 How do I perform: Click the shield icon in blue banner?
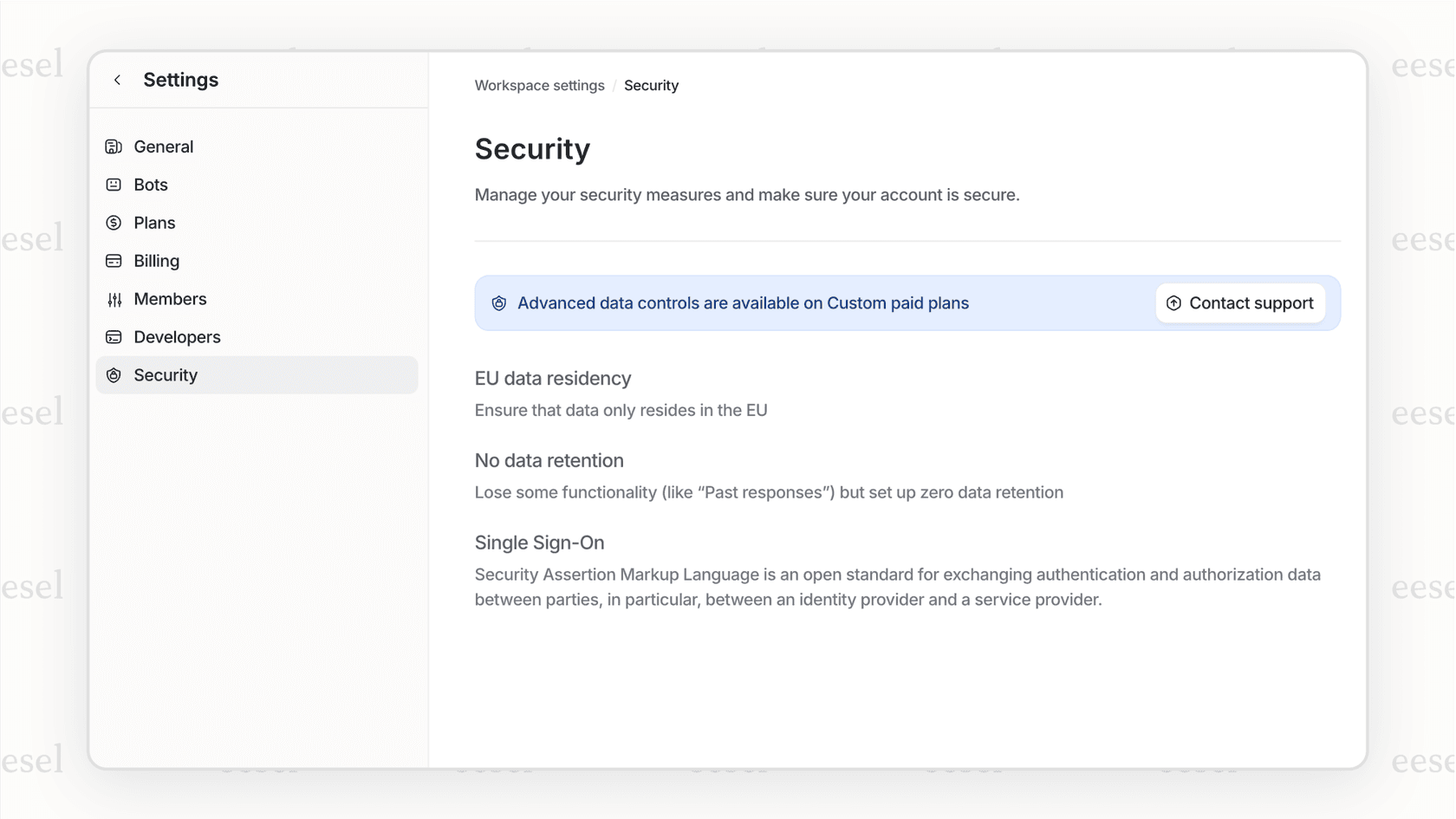click(x=498, y=303)
